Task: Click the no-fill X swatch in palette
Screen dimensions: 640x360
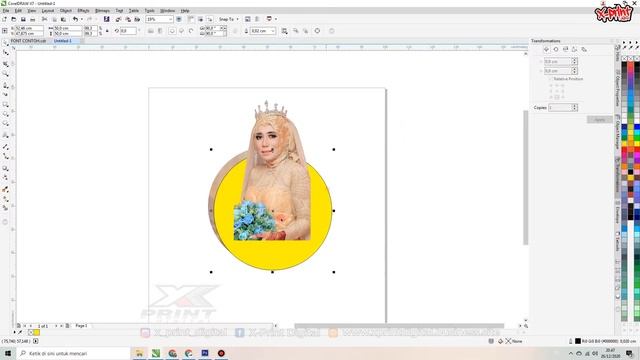Action: click(624, 58)
